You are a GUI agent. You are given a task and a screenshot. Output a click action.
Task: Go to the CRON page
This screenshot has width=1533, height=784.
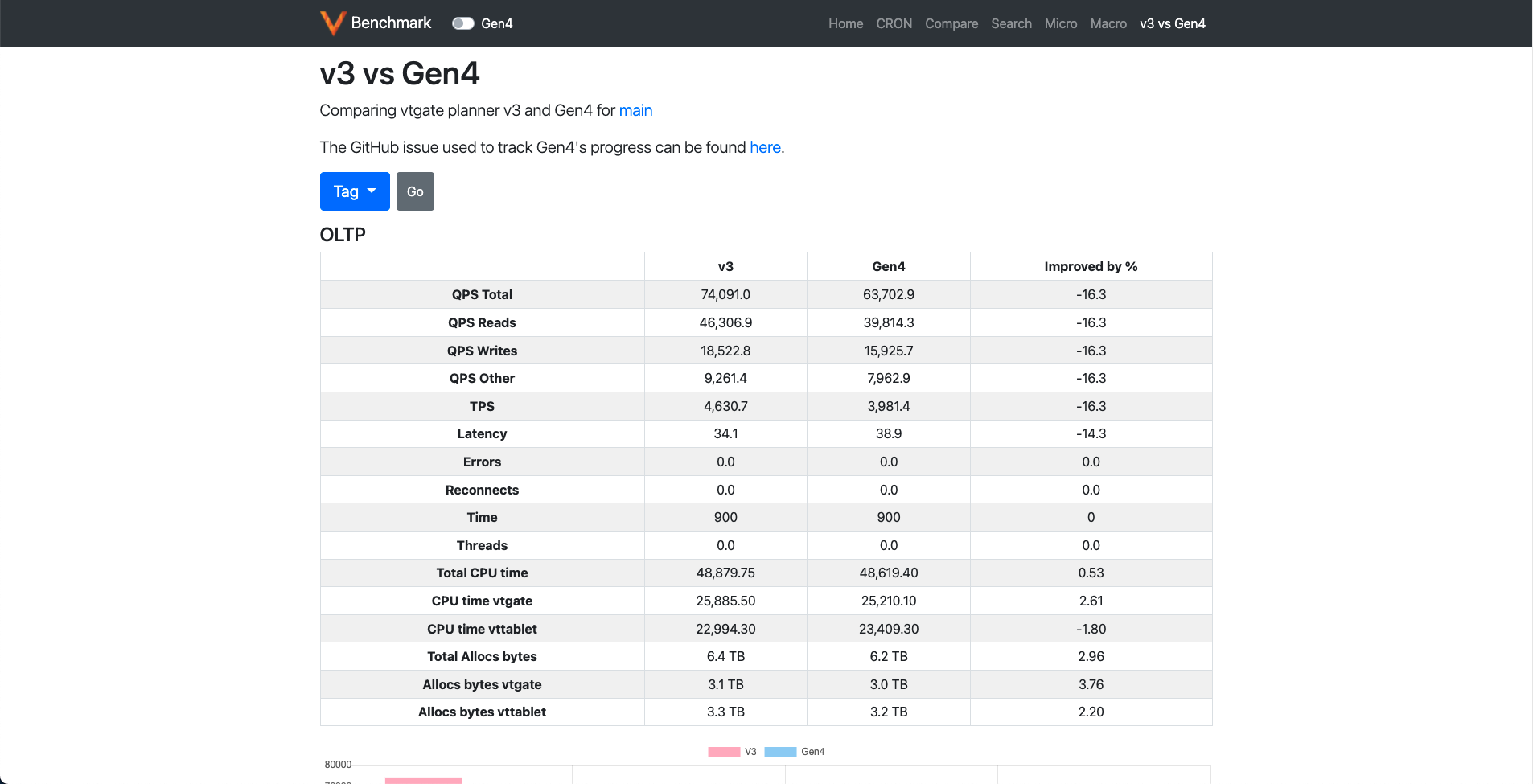[894, 23]
